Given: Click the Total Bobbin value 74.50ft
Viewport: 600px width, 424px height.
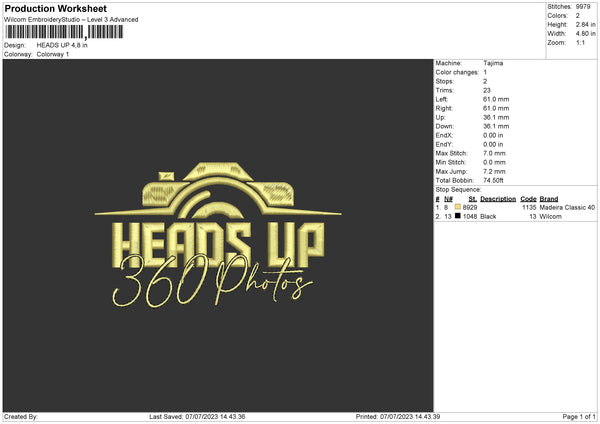Looking at the screenshot, I should 493,180.
